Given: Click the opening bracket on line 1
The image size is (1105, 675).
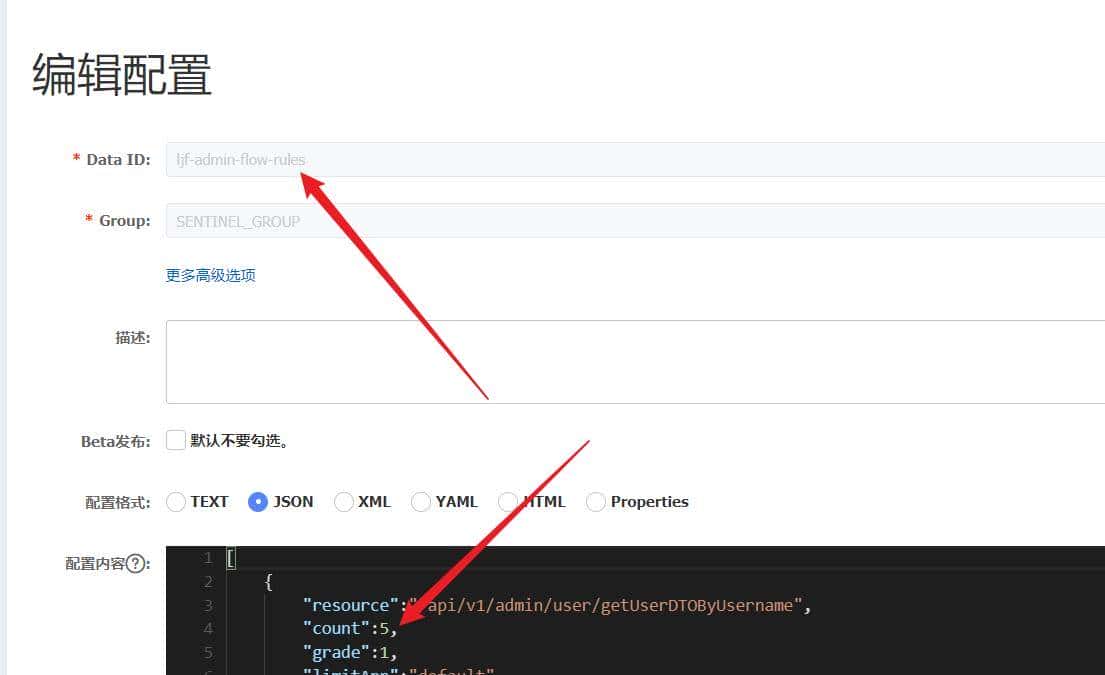Looking at the screenshot, I should [x=231, y=558].
